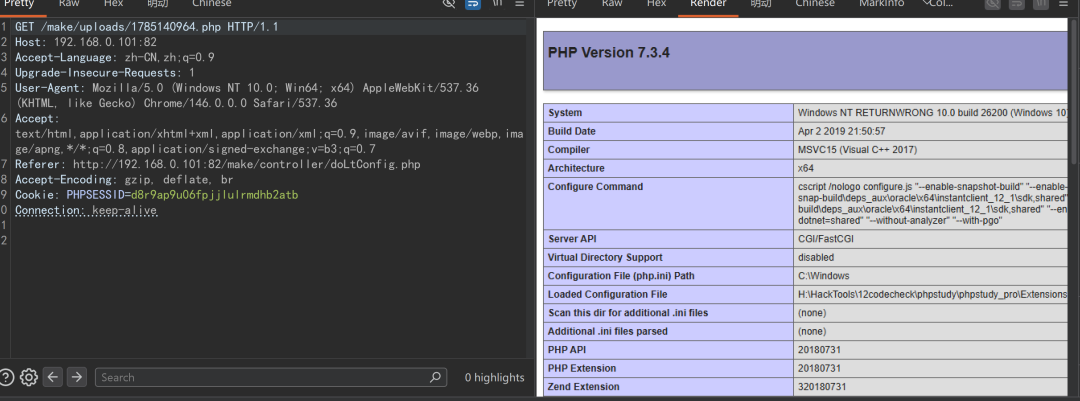Open the request Chinese tab

pos(211,4)
